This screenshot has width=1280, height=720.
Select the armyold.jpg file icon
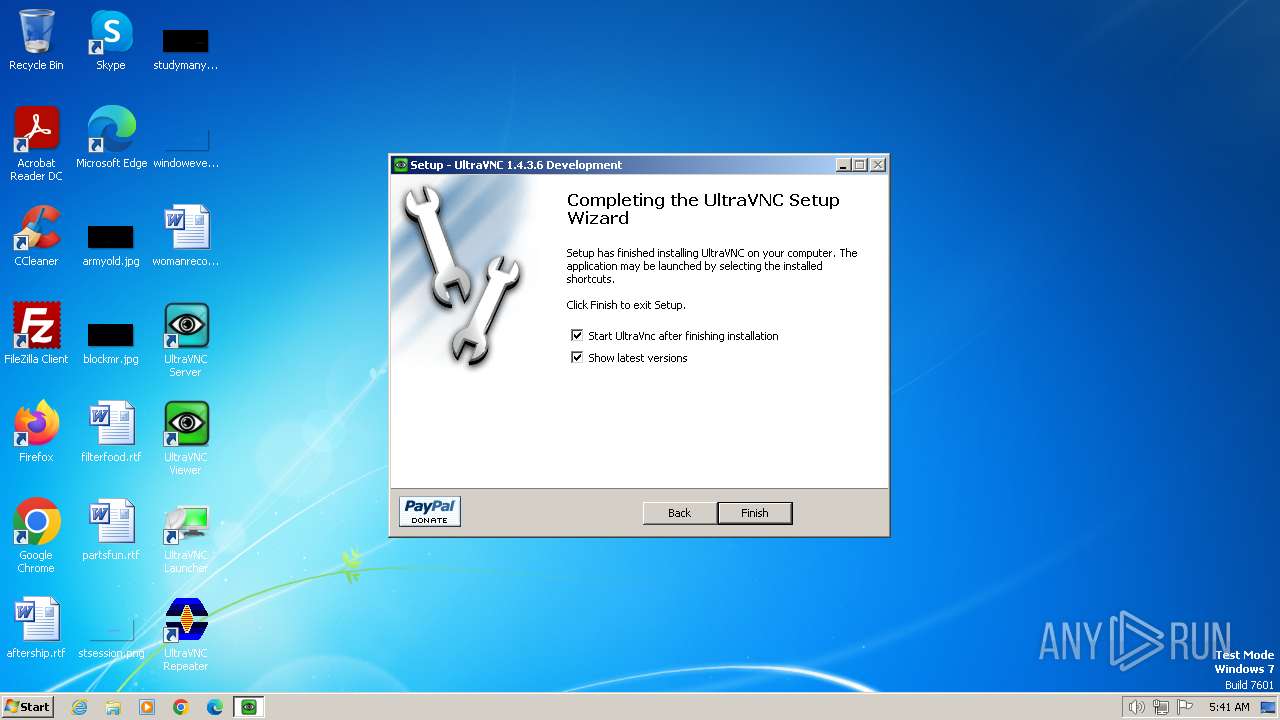click(111, 244)
